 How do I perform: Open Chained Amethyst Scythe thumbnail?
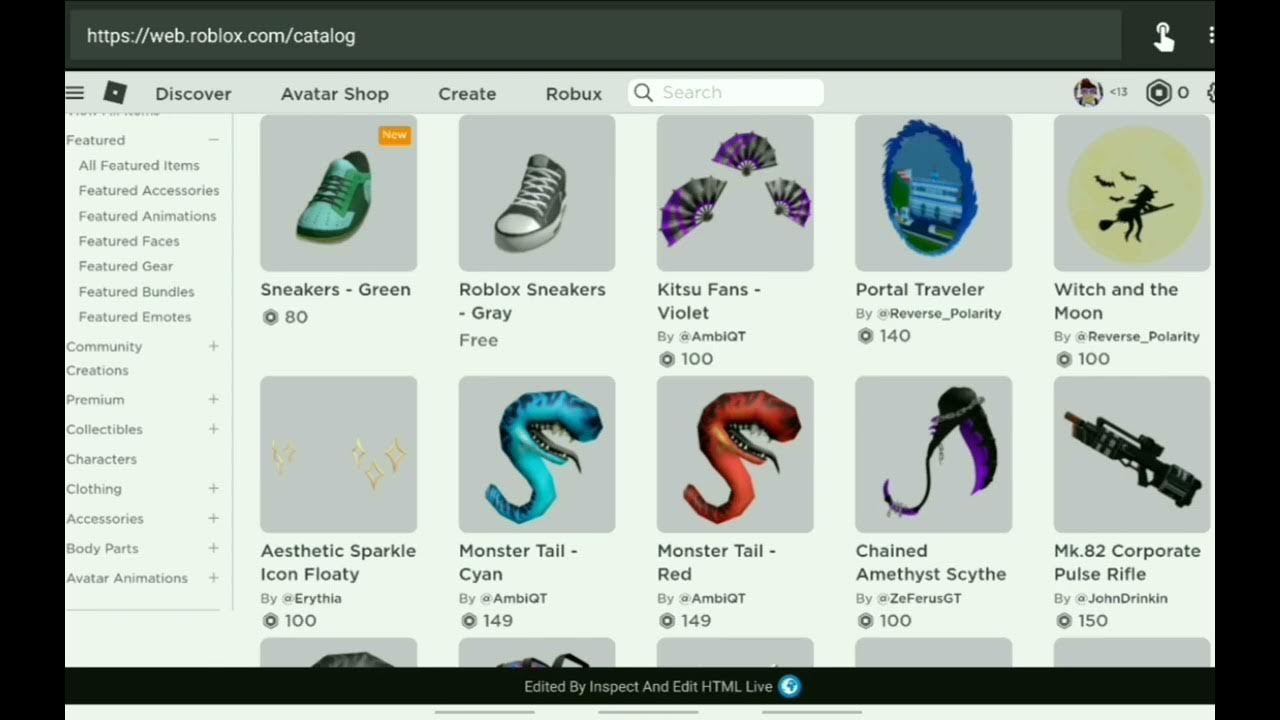click(934, 454)
